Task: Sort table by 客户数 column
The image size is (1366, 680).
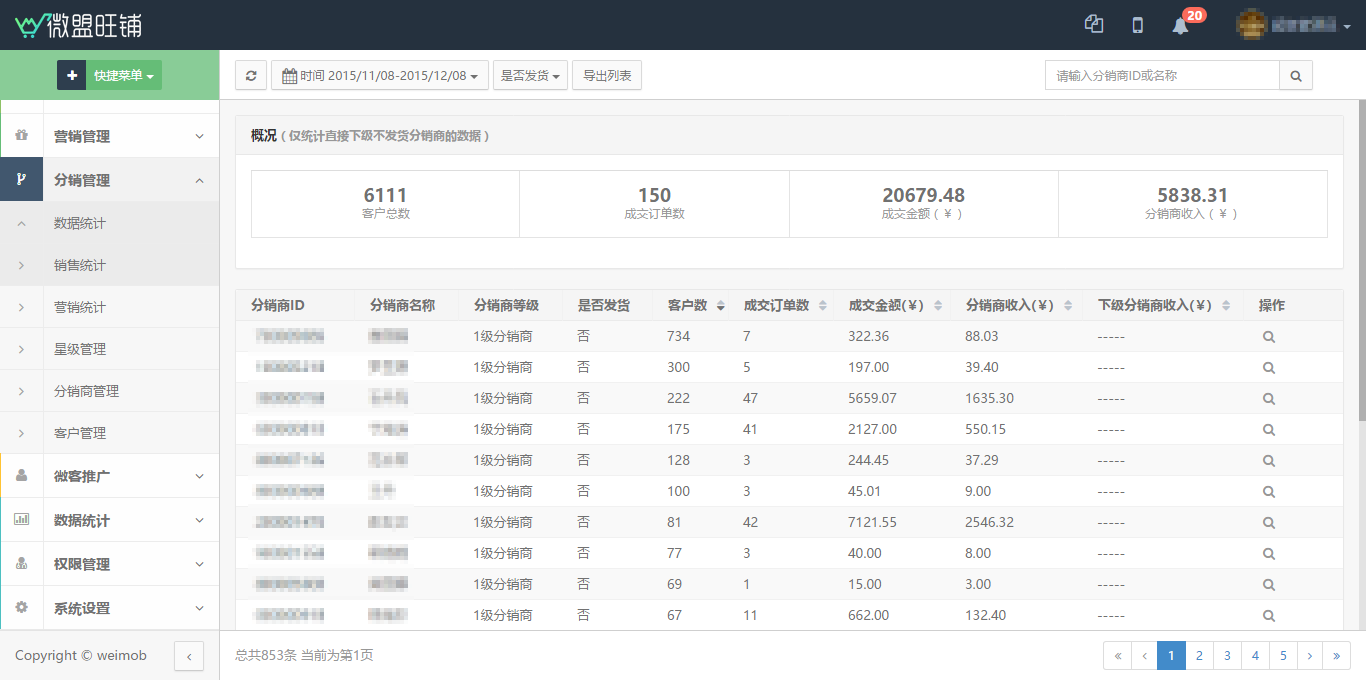Action: (717, 306)
